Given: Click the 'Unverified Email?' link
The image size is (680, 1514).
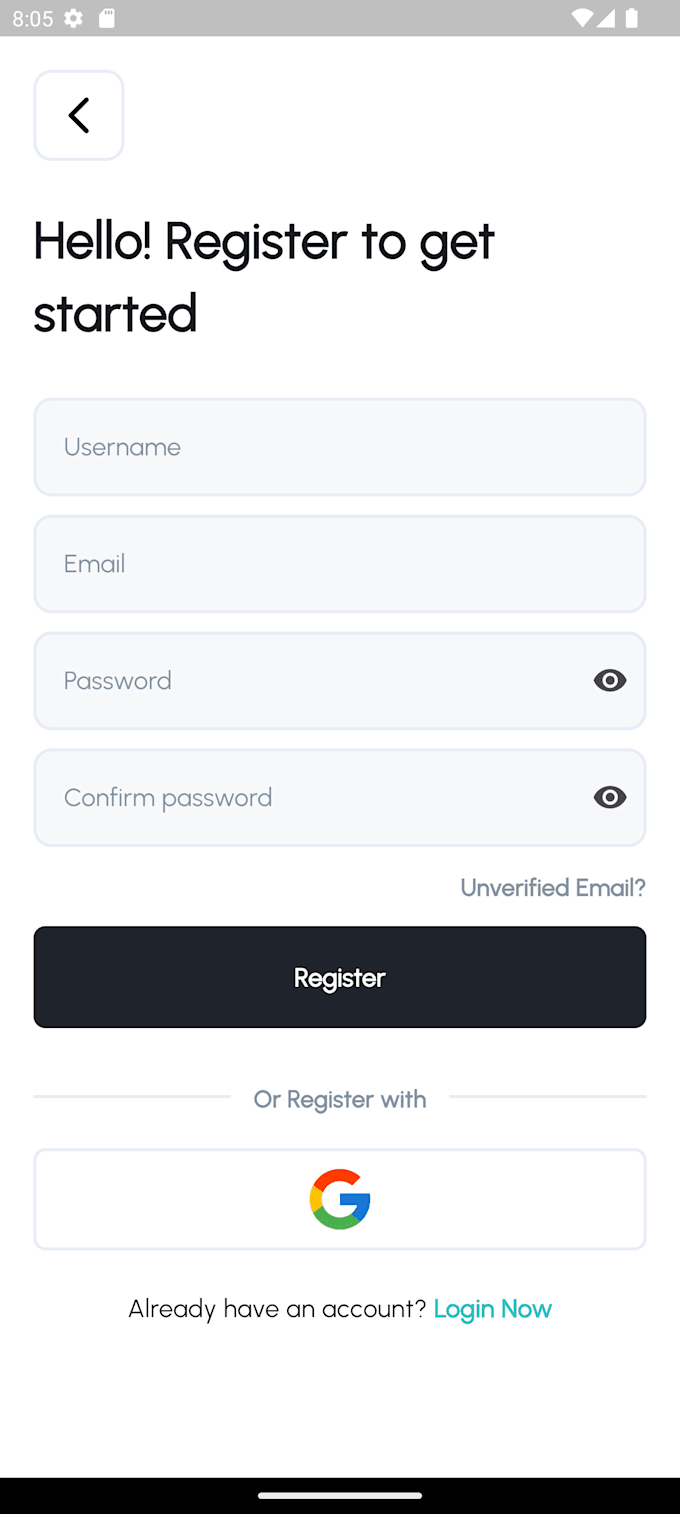Looking at the screenshot, I should click(x=553, y=887).
